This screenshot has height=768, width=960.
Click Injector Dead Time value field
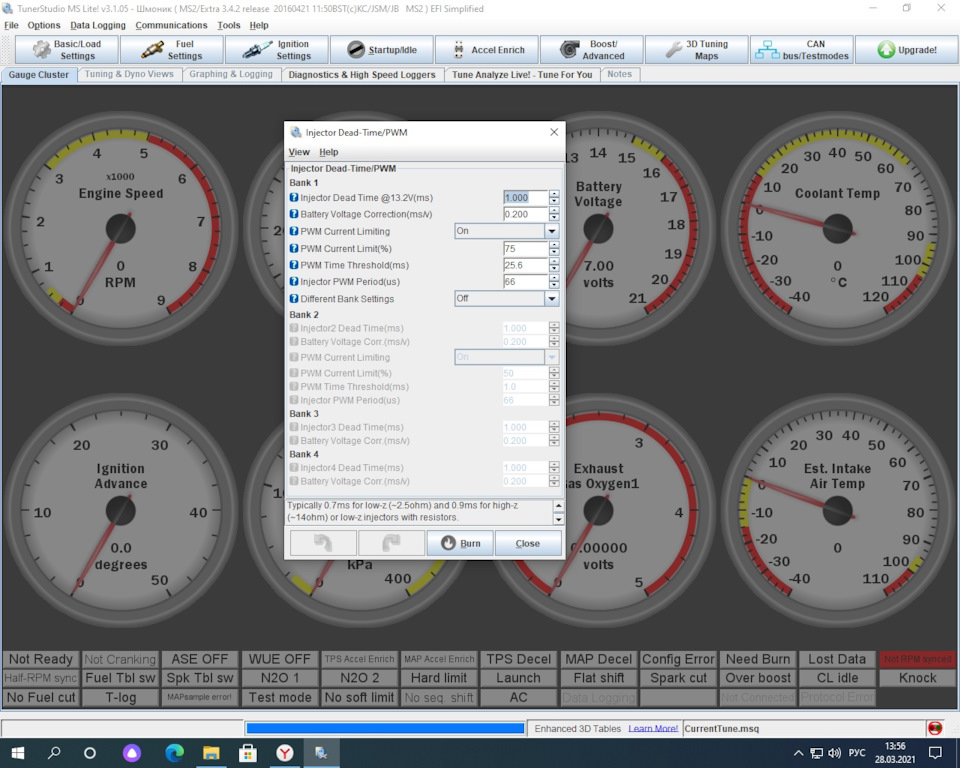tap(525, 198)
